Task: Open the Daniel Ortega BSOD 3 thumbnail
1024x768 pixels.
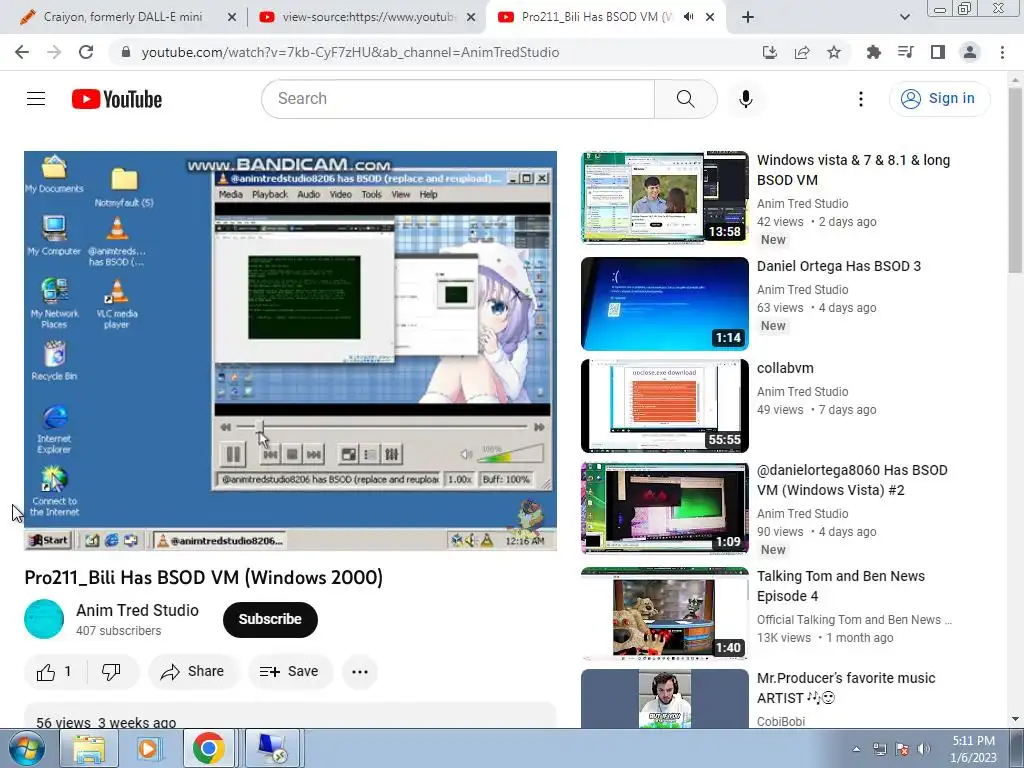Action: click(x=665, y=304)
